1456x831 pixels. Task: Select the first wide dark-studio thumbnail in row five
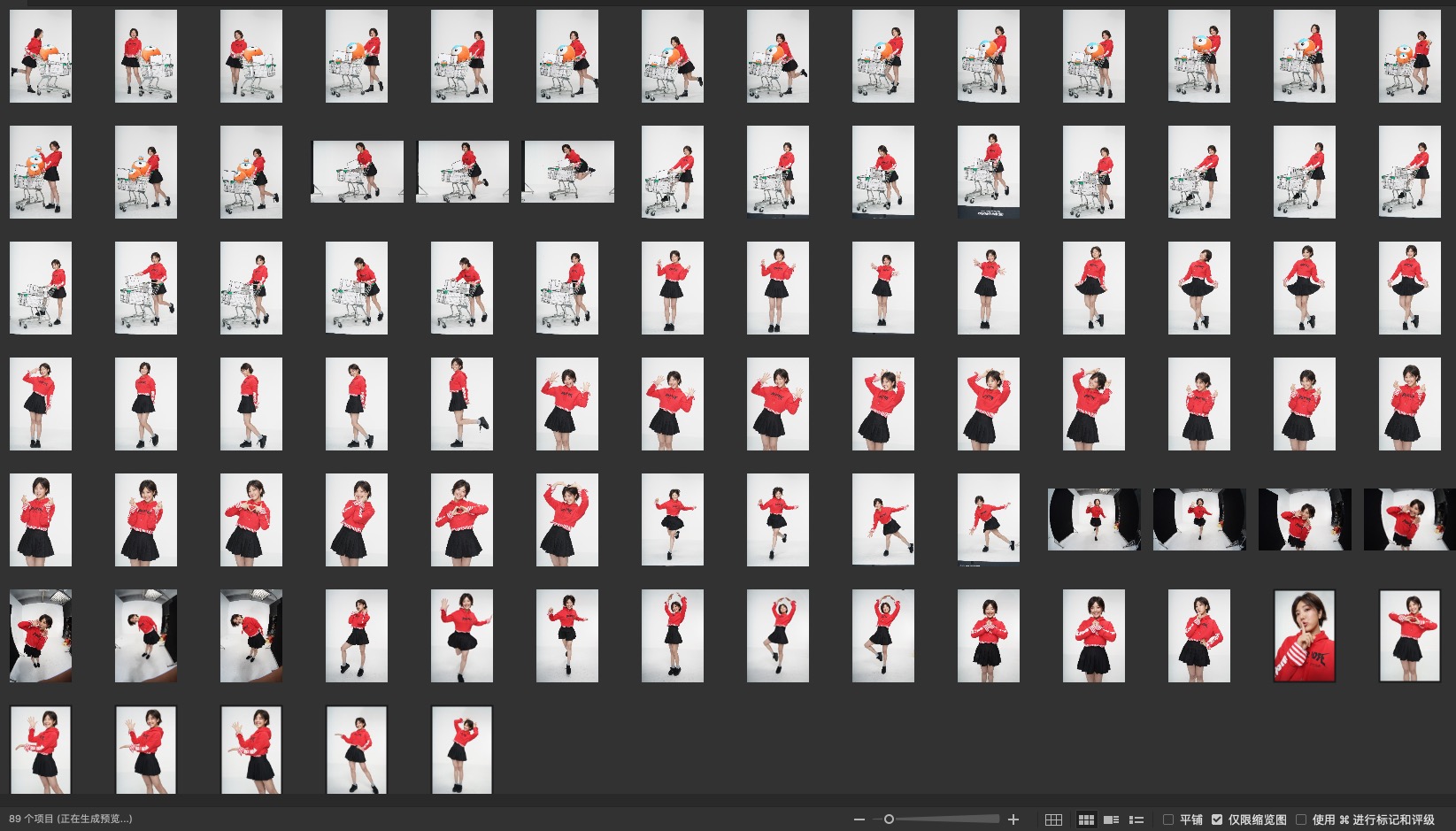(1093, 519)
